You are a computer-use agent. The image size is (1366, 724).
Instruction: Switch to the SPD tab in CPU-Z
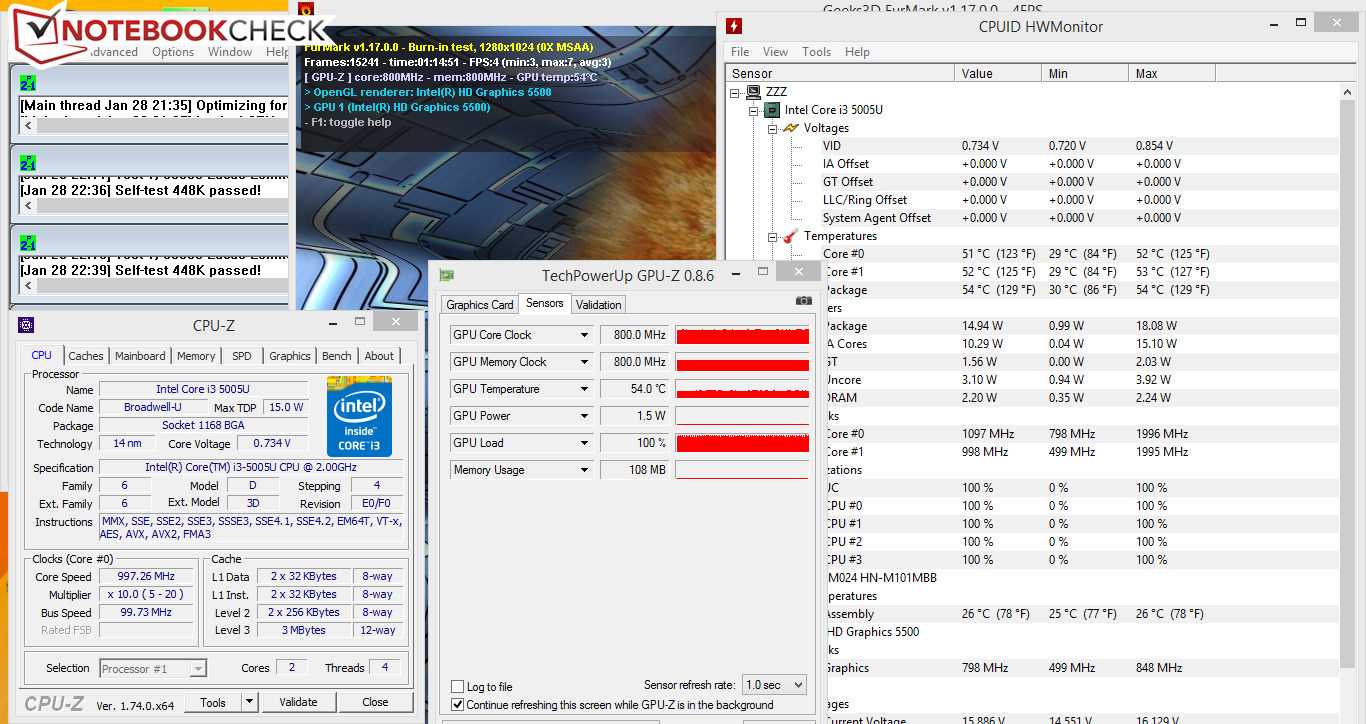coord(242,356)
